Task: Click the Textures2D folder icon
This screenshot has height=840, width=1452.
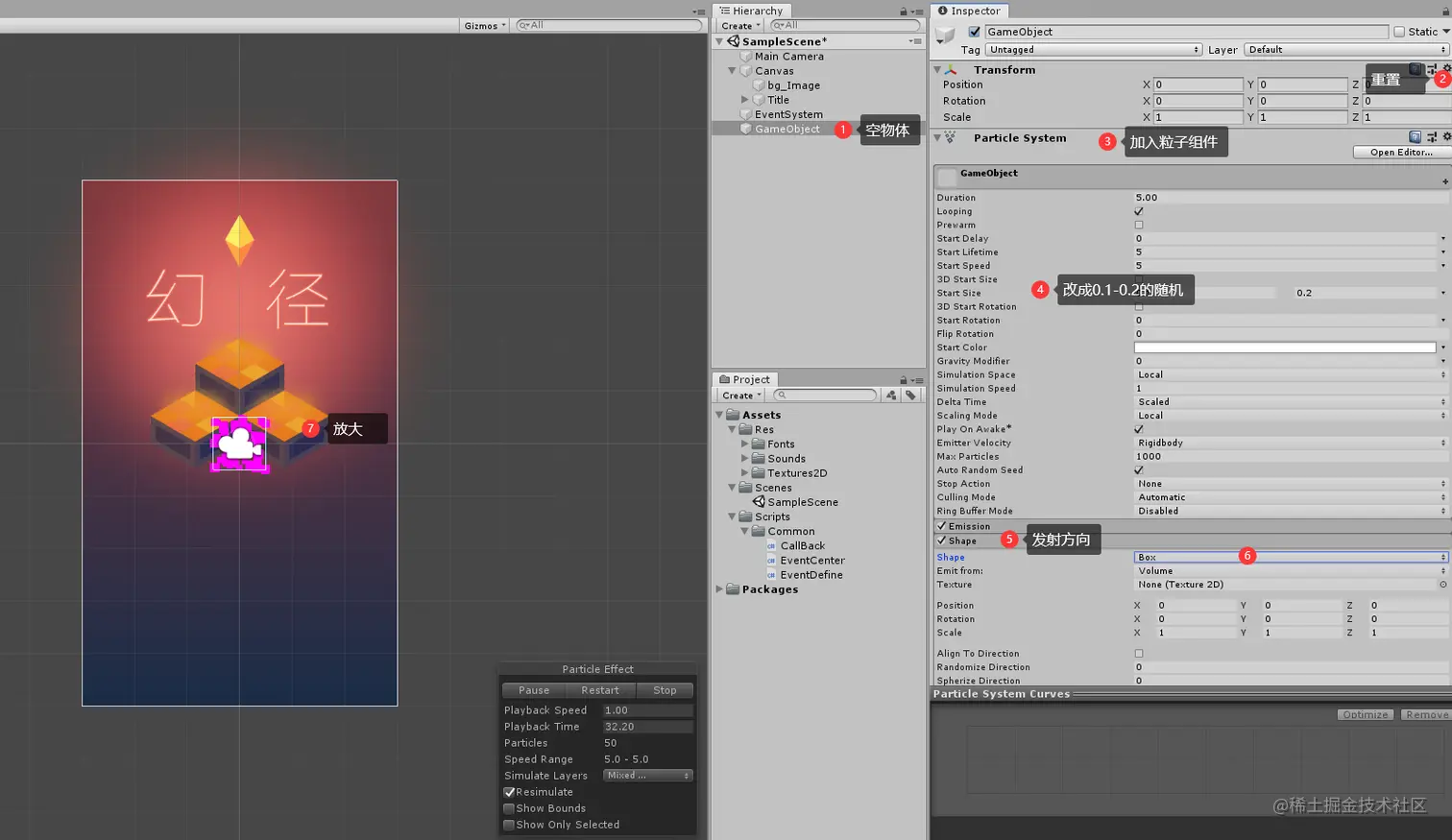Action: click(759, 473)
